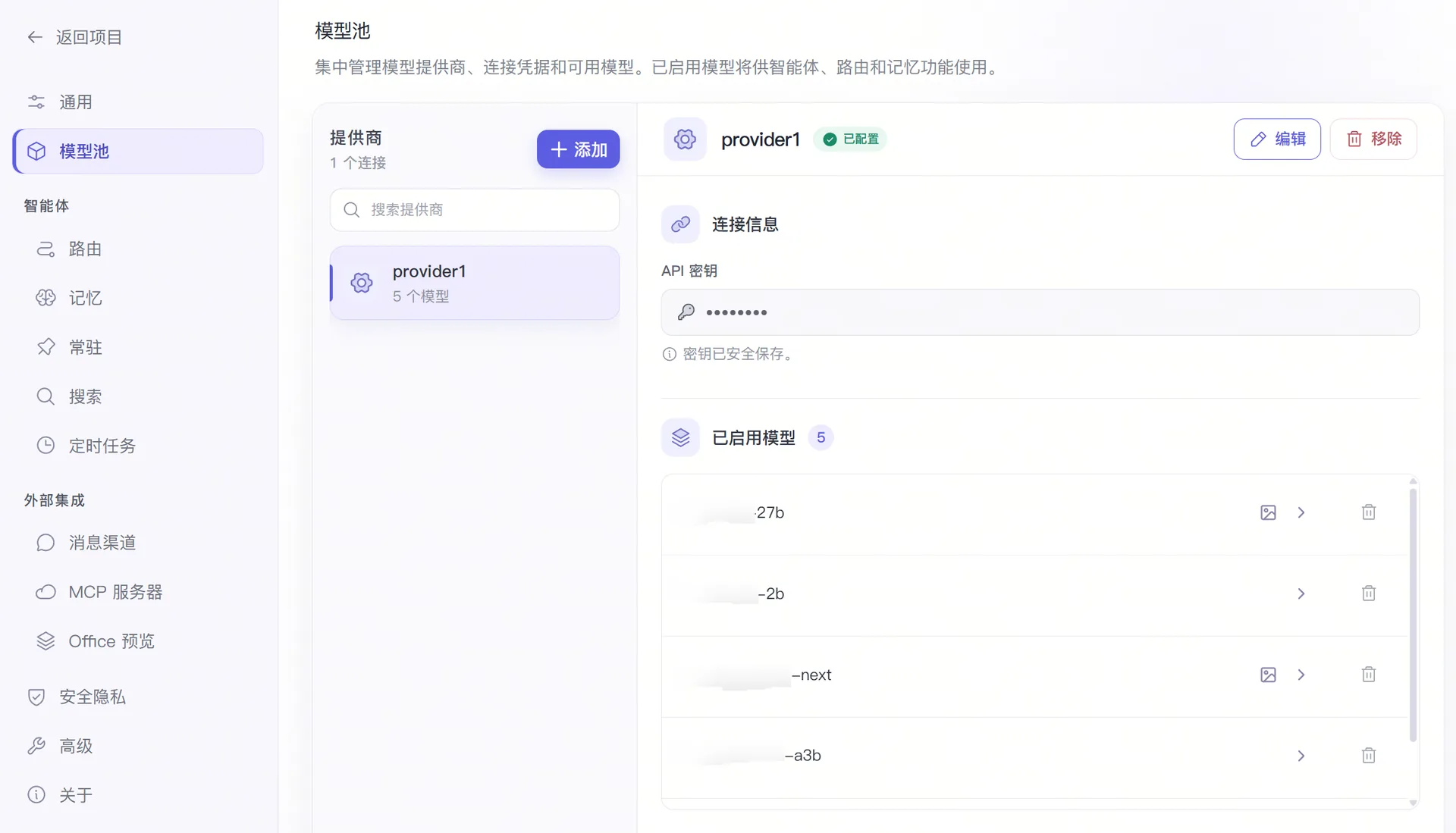Viewport: 1456px width, 833px height.
Task: Click the image capability icon on 27b row
Action: pyautogui.click(x=1268, y=512)
